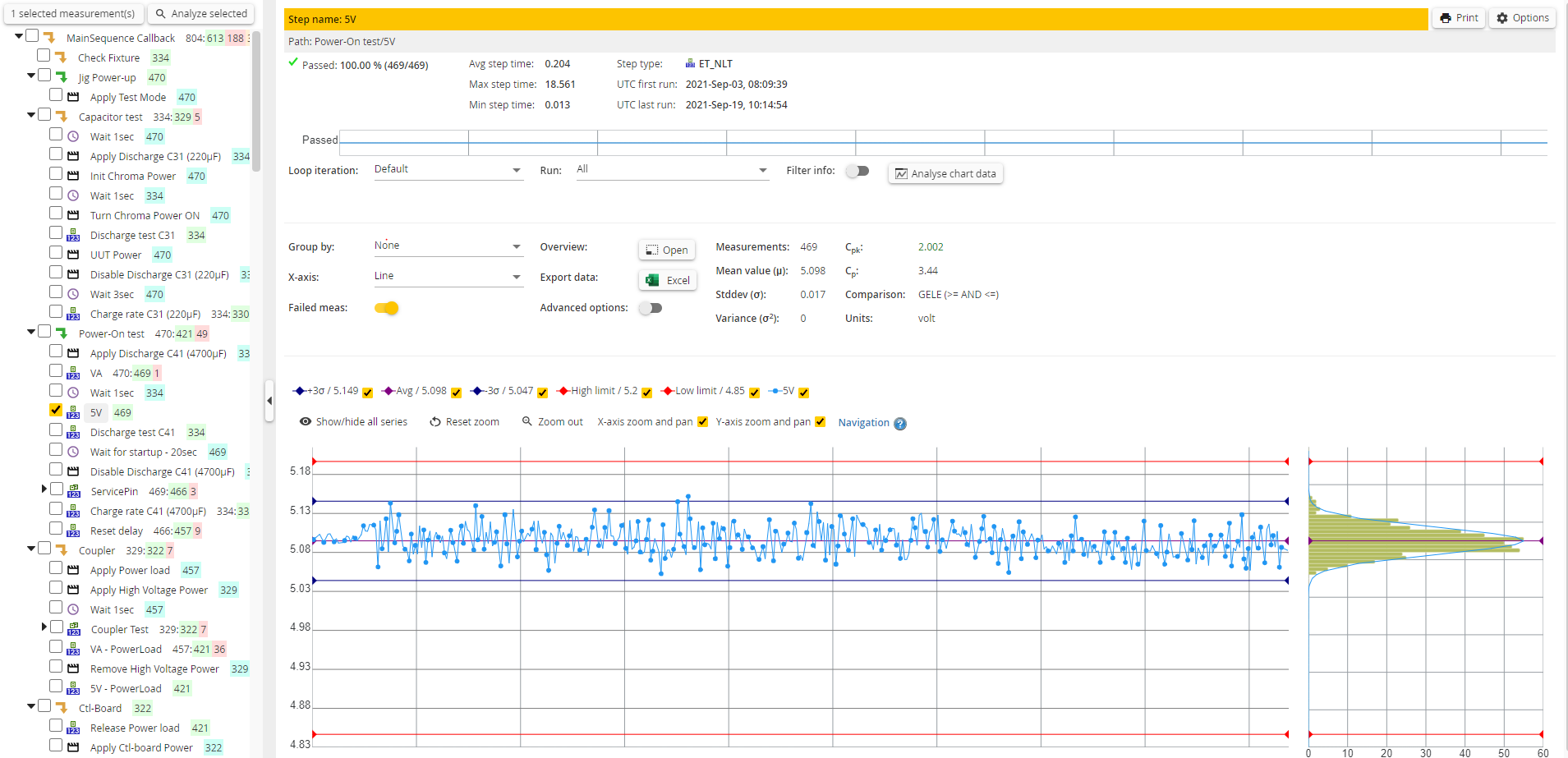Click the action icon for Apply Test Mode
The image size is (1568, 758).
click(73, 98)
